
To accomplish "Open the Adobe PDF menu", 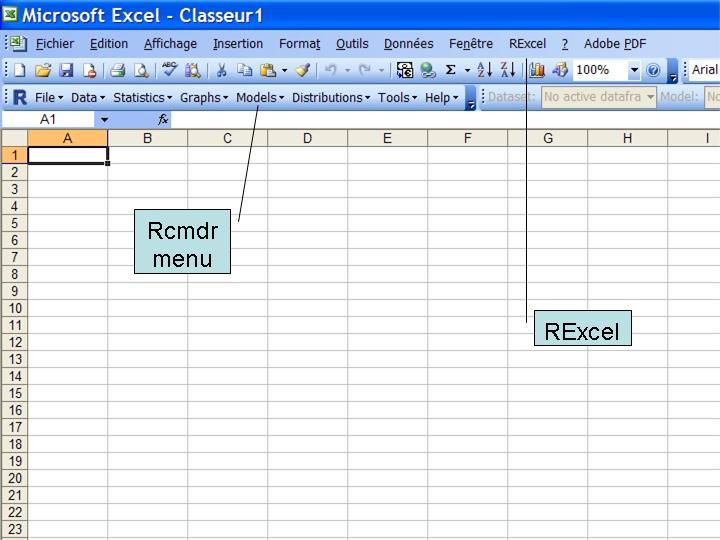I will [x=615, y=44].
